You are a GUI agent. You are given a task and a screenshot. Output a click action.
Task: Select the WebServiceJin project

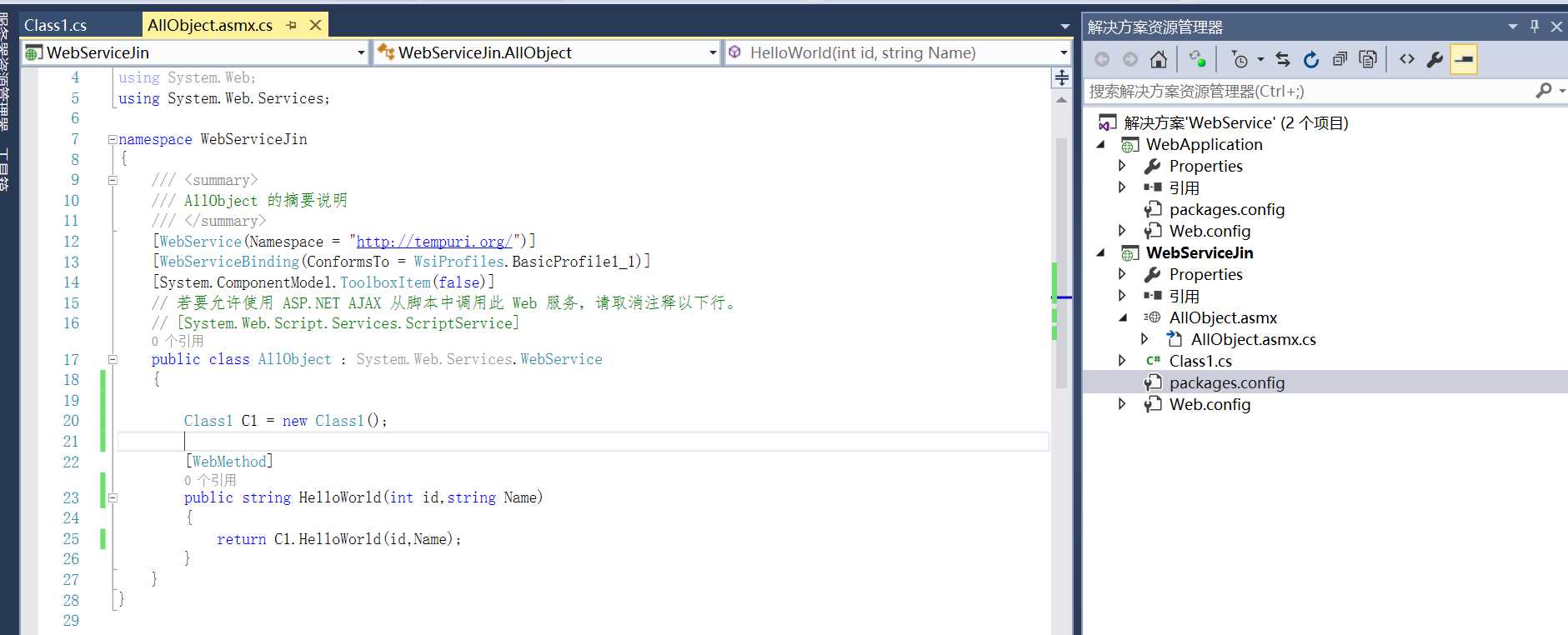coord(1199,252)
